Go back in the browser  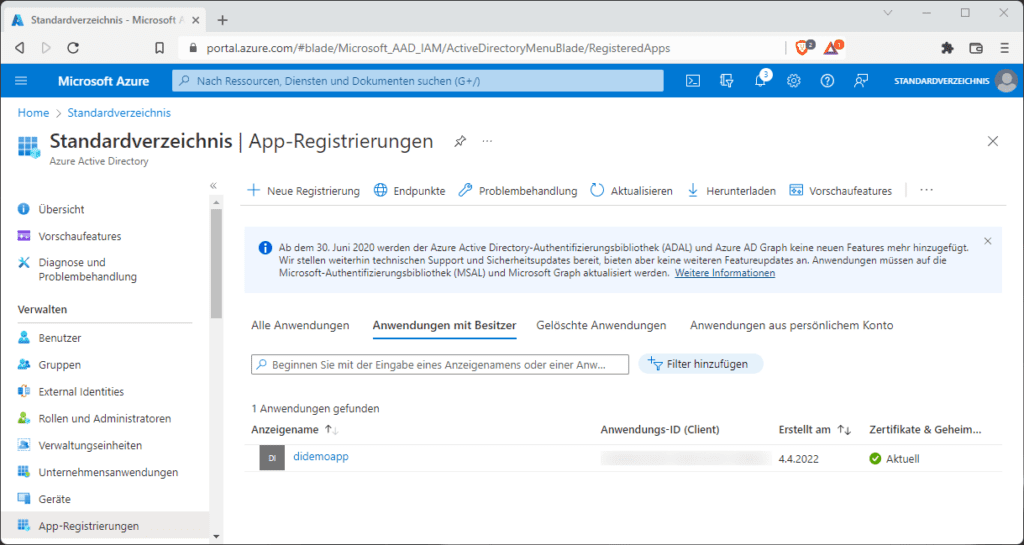[20, 48]
